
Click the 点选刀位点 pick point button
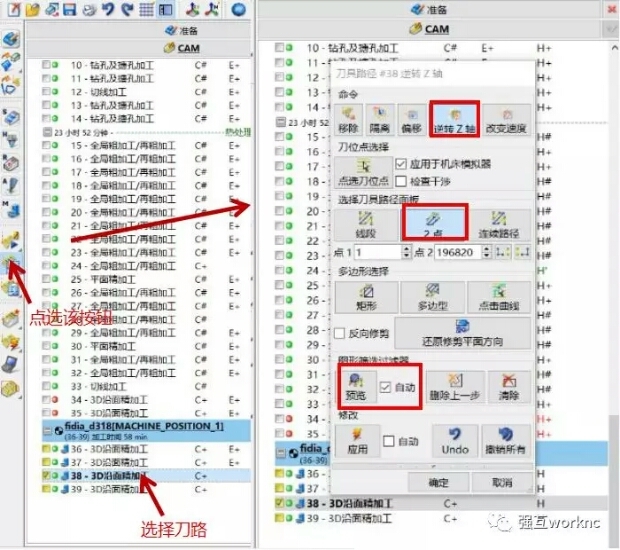click(363, 172)
